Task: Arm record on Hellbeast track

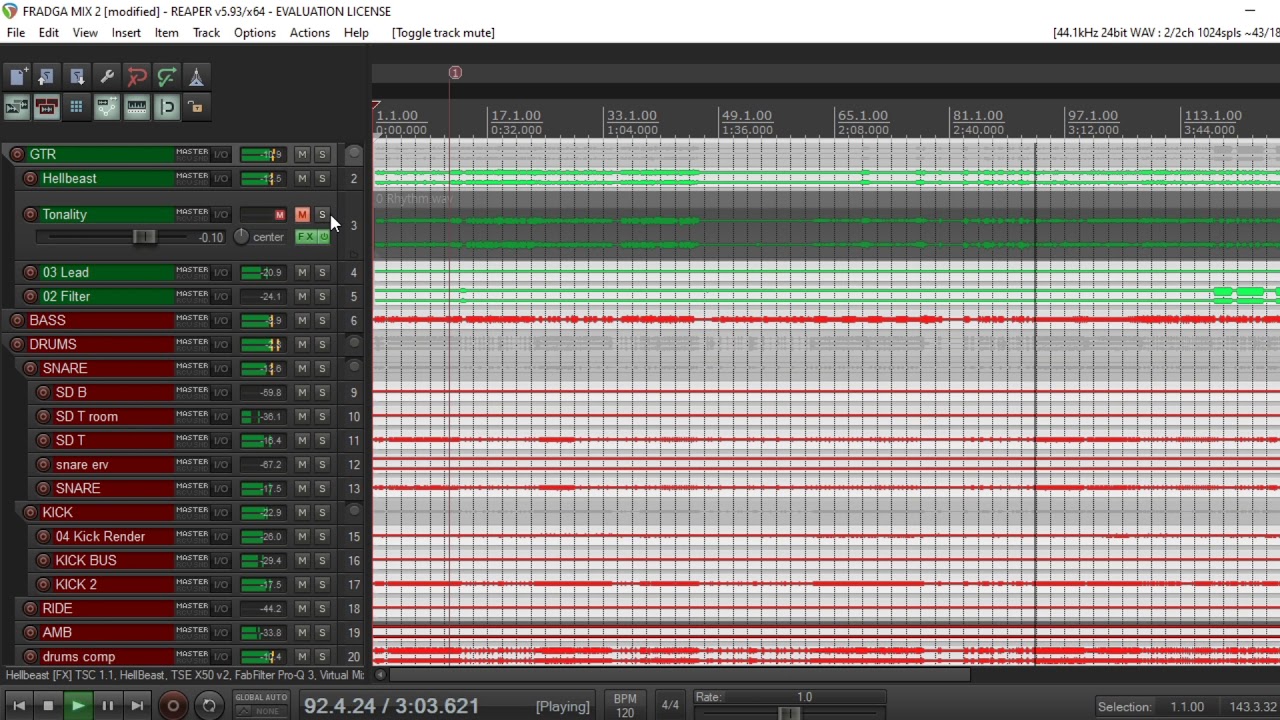Action: point(30,178)
